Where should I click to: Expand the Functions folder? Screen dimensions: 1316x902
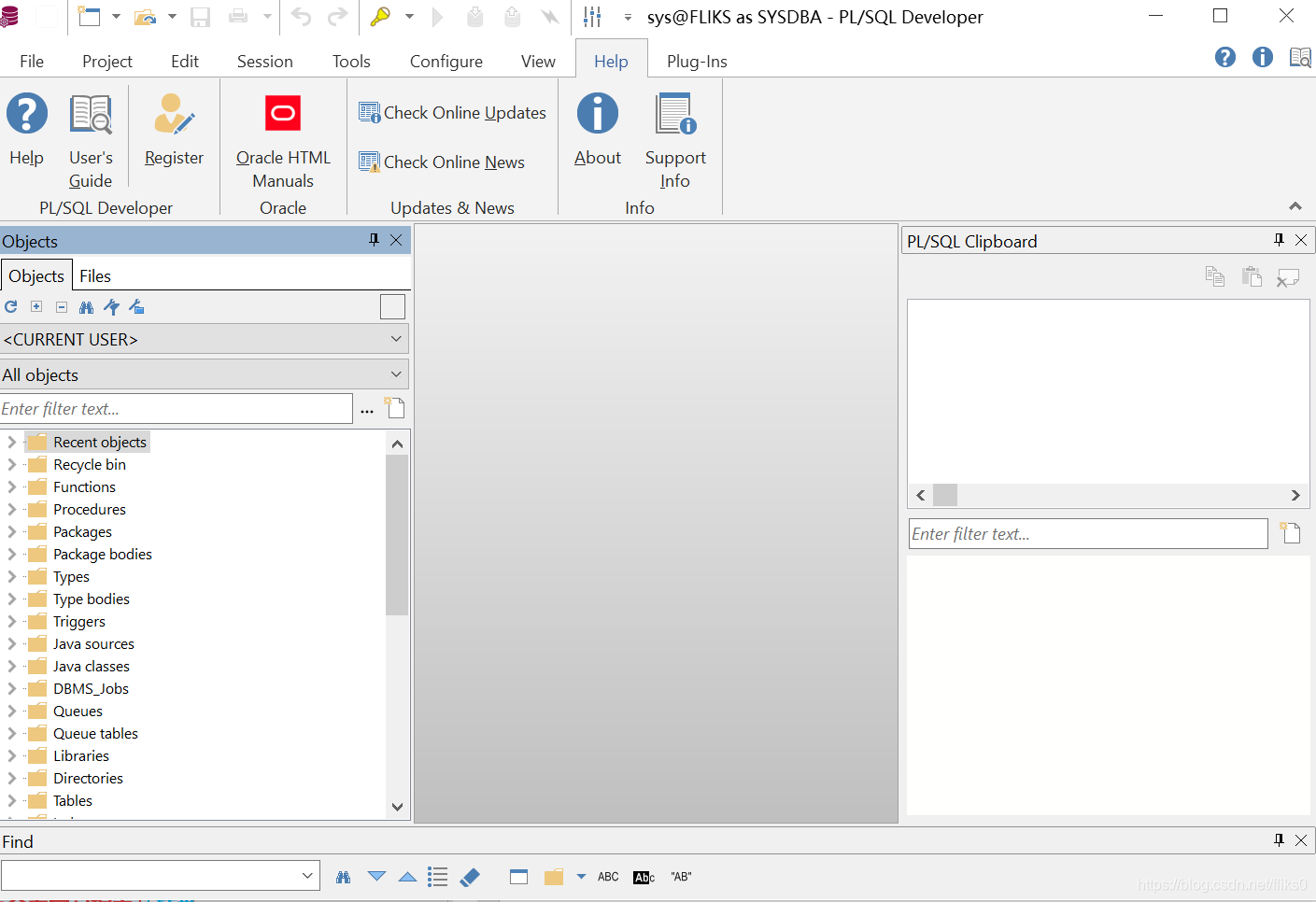11,486
